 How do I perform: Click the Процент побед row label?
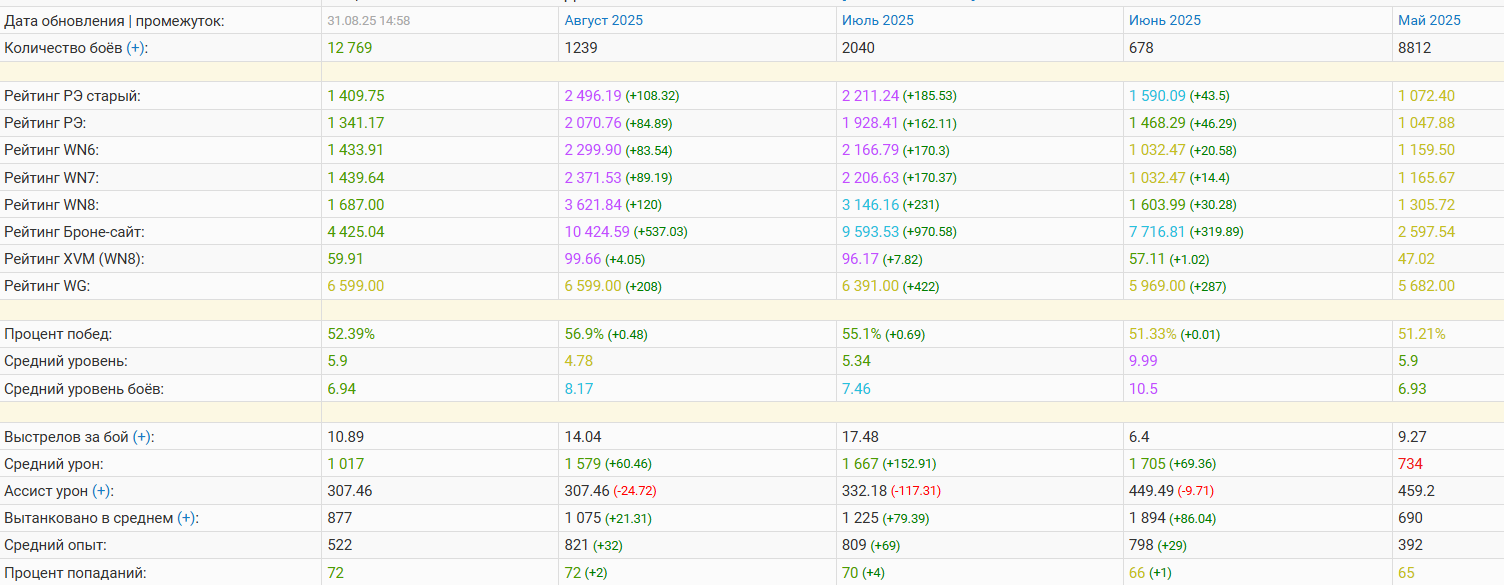58,334
